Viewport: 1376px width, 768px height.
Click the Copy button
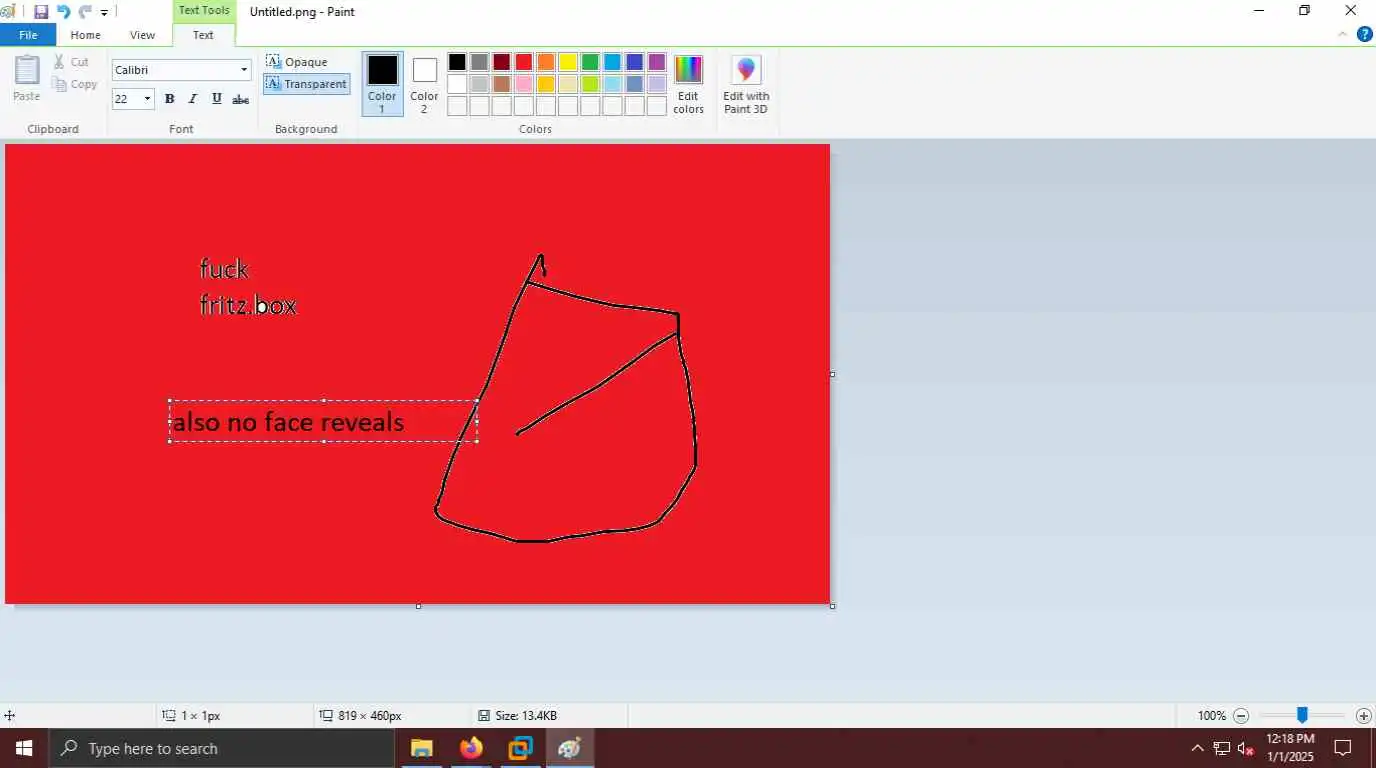coord(75,84)
